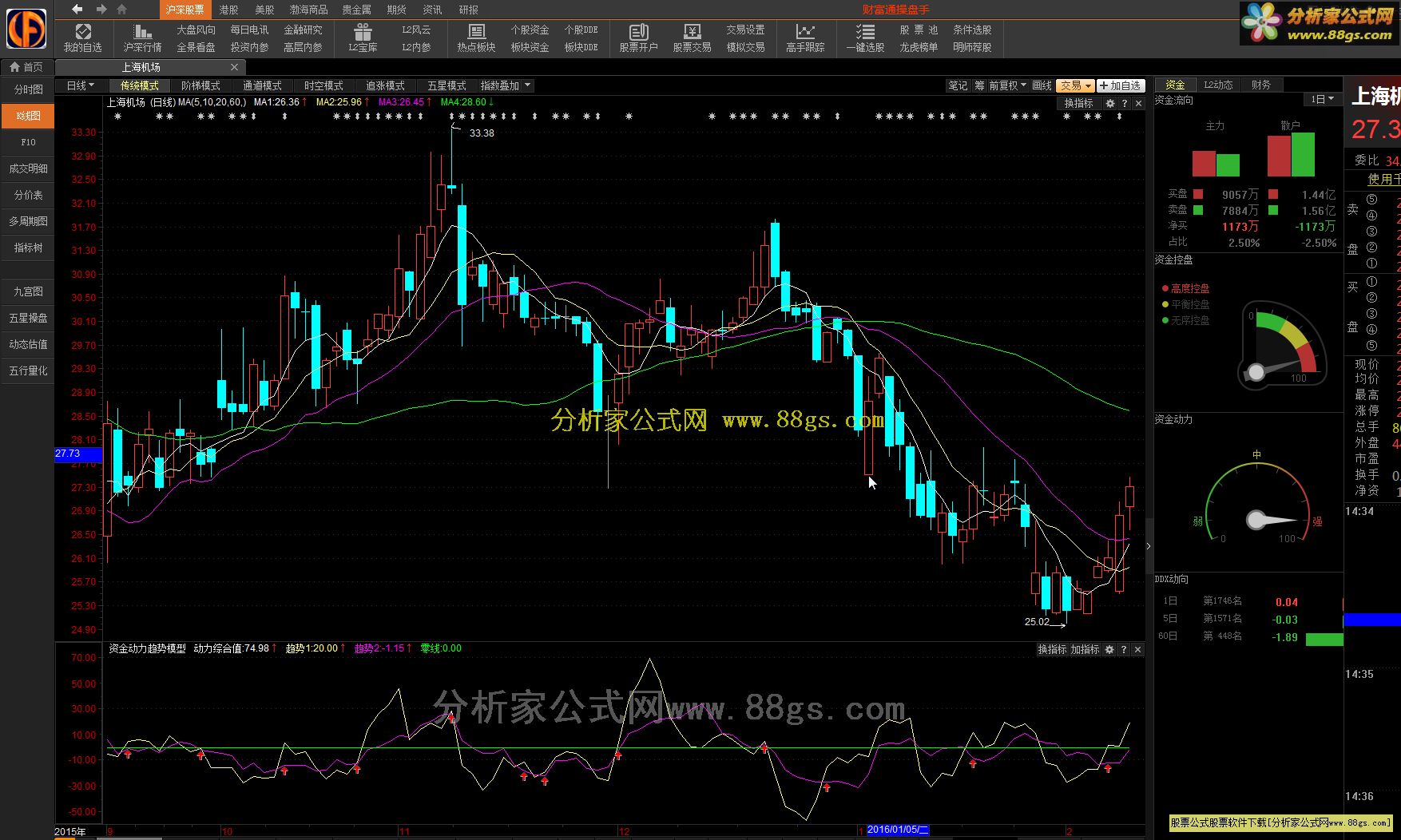The image size is (1401, 840).
Task: Switch to 财务 panel tab
Action: (1261, 85)
